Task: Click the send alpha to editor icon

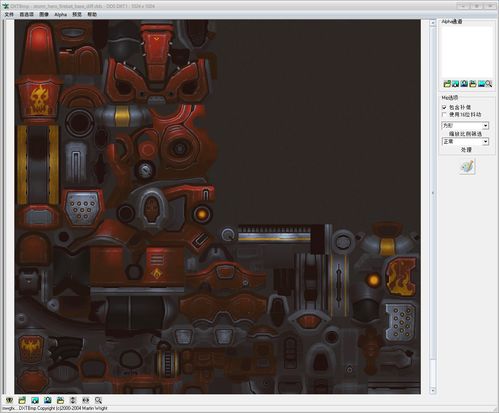Action: click(x=464, y=84)
